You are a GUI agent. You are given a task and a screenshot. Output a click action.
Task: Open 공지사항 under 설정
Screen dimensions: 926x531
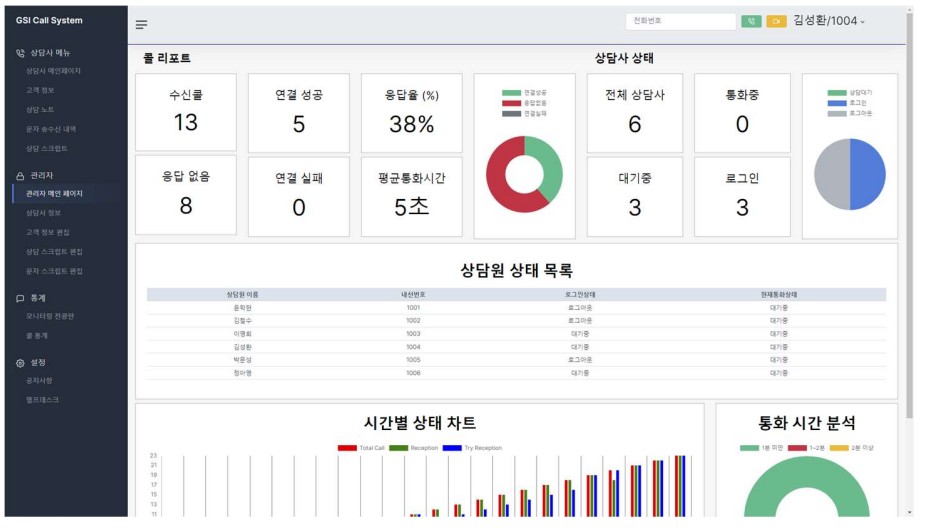pyautogui.click(x=39, y=381)
